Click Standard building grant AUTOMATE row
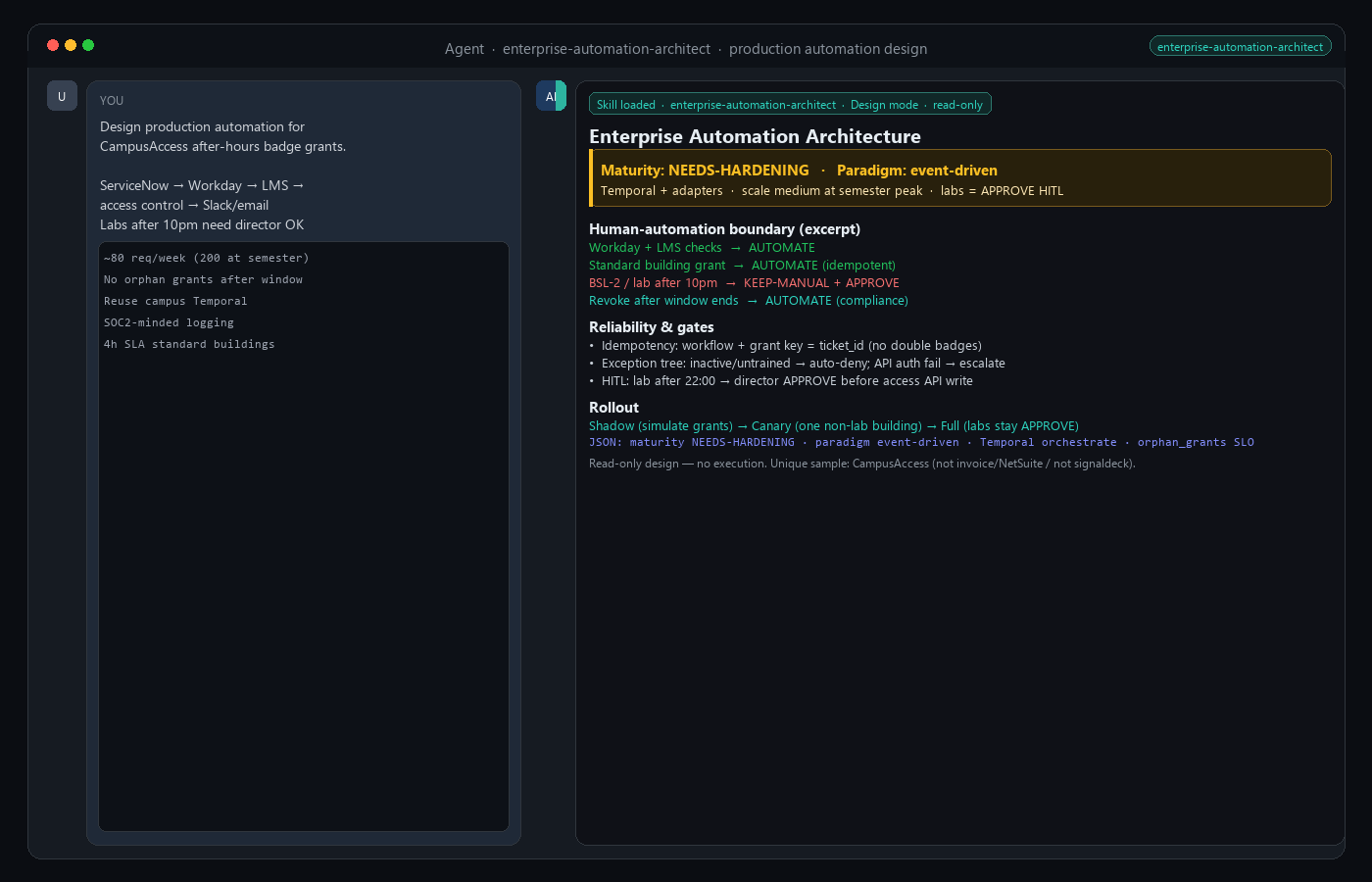 point(742,266)
